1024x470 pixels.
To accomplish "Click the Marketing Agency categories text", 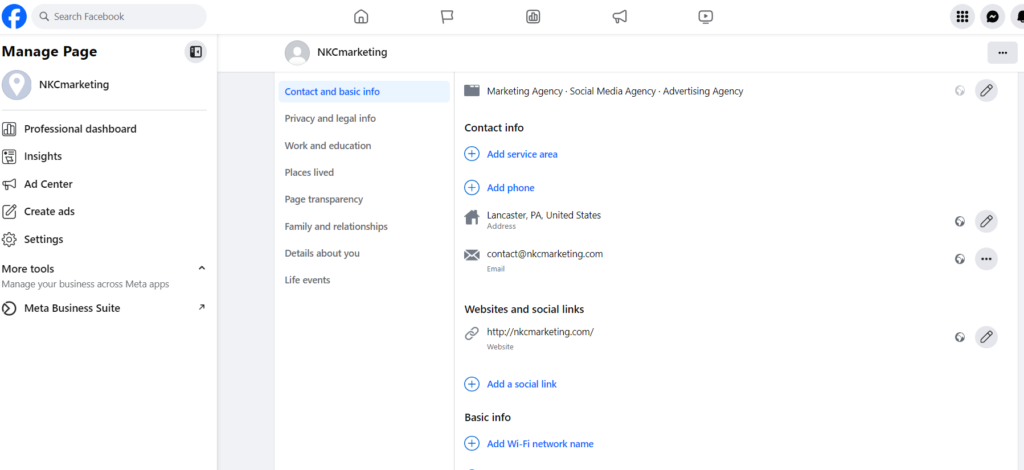I will 615,91.
